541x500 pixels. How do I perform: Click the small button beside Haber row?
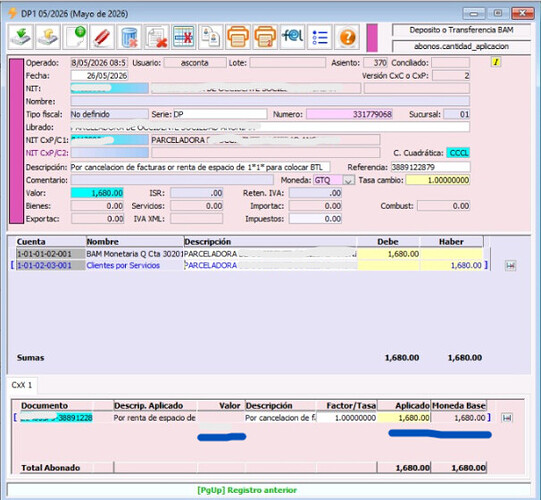510,265
